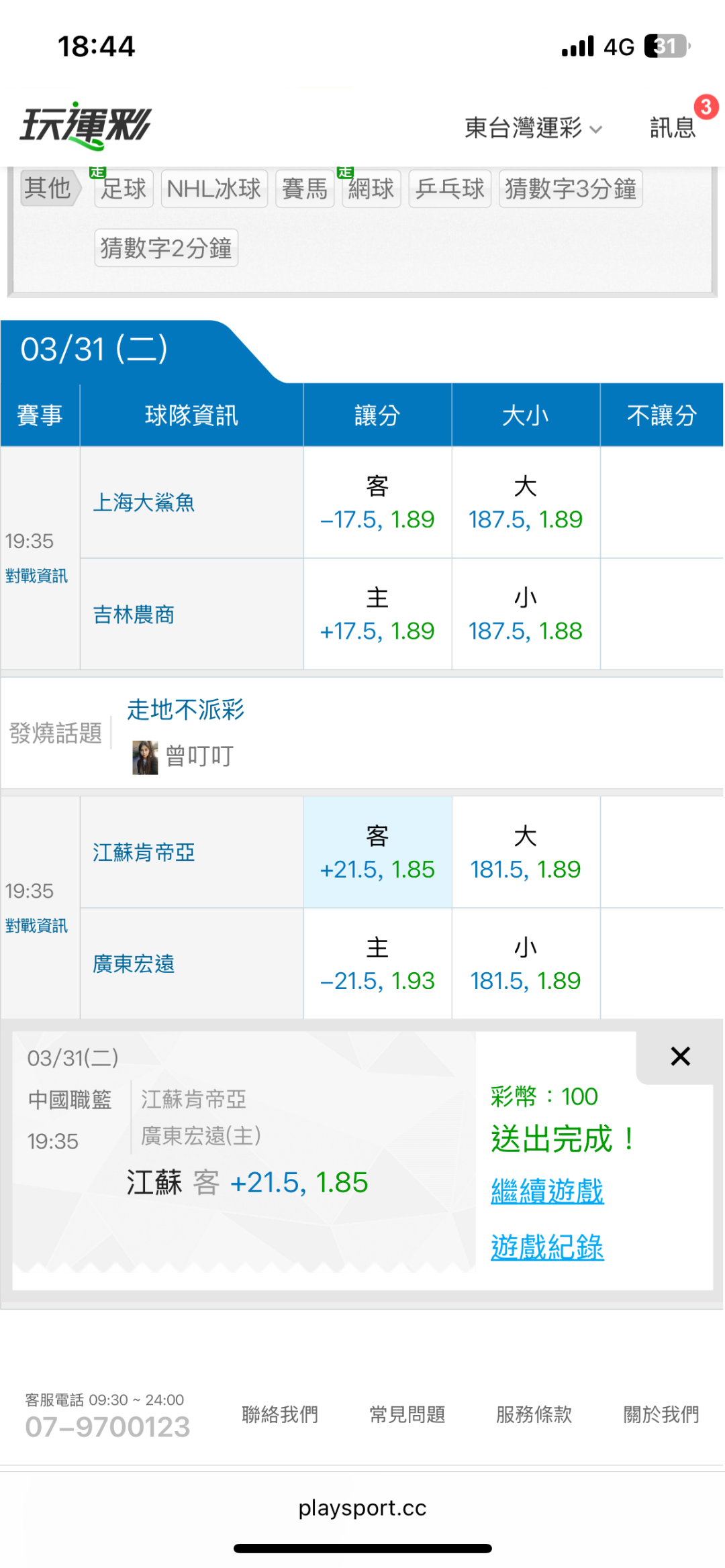Screen dimensions: 725x1568
Task: Select 廣東宏遠 主 -21.5 spread odds
Action: pos(377,964)
